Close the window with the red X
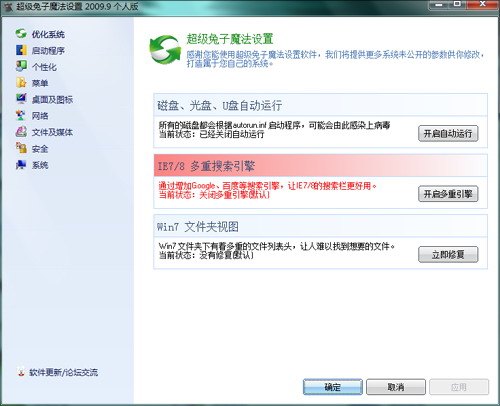The width and height of the screenshot is (500, 406). pyautogui.click(x=482, y=5)
